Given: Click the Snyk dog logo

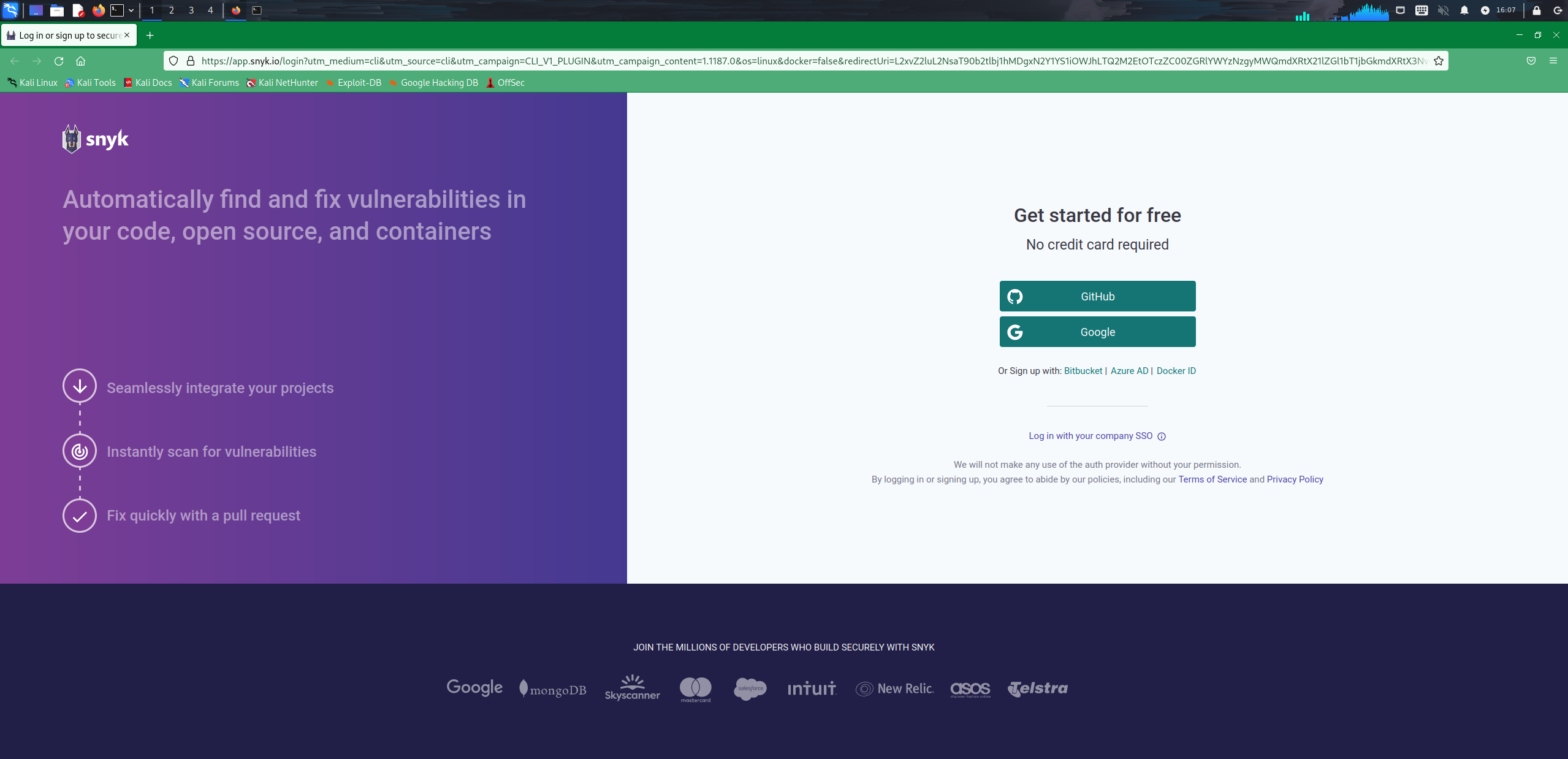Looking at the screenshot, I should click(72, 139).
